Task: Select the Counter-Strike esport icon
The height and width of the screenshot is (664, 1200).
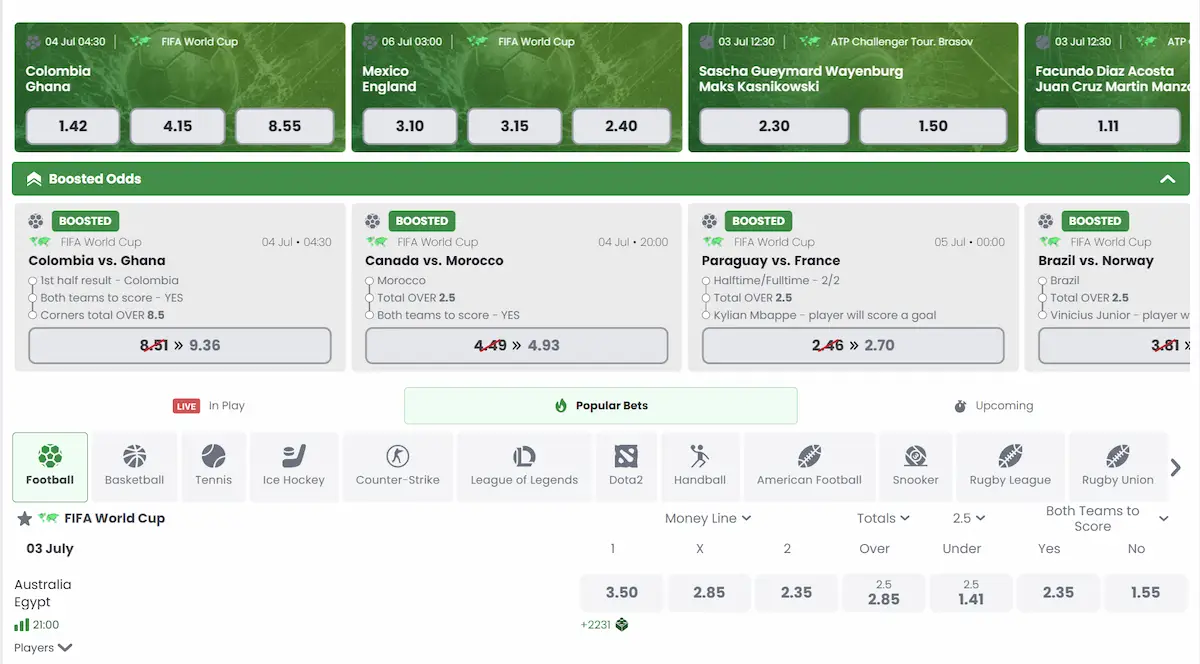Action: (398, 466)
